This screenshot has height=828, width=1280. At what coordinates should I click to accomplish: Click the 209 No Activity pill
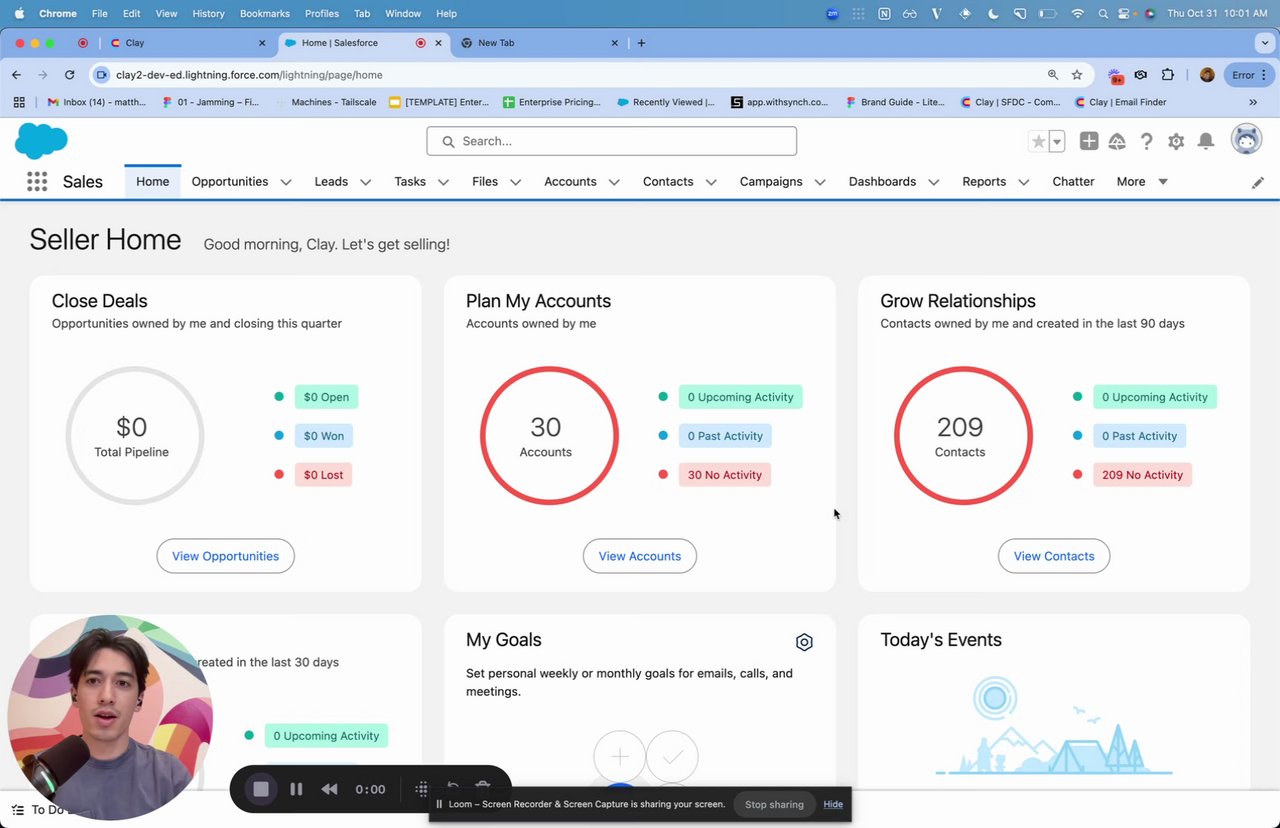click(1142, 475)
